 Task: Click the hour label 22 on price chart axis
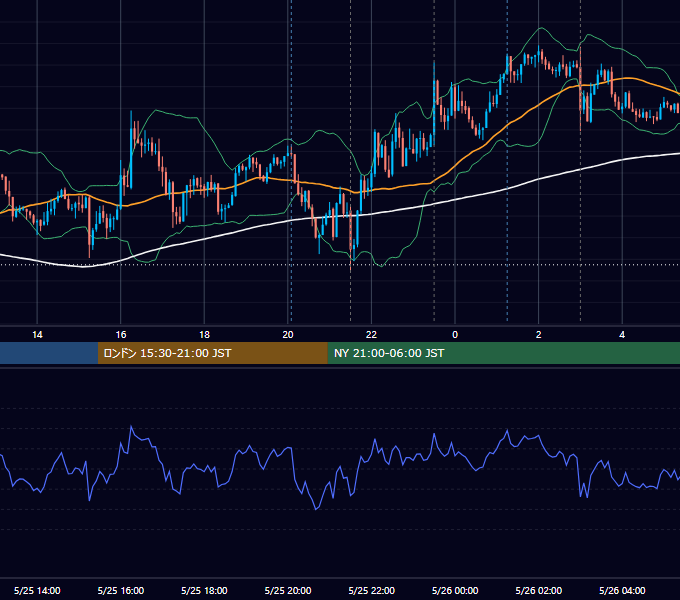pyautogui.click(x=371, y=334)
